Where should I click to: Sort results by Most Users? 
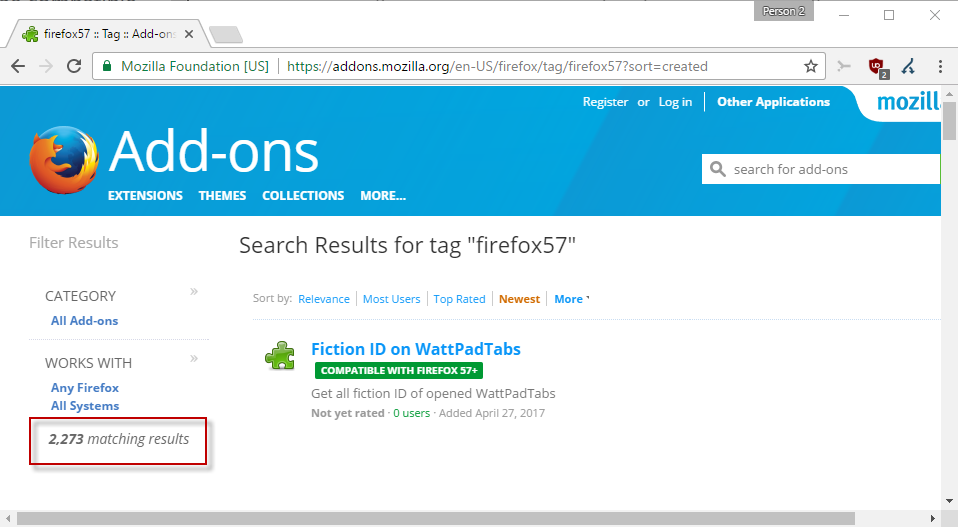pos(392,299)
